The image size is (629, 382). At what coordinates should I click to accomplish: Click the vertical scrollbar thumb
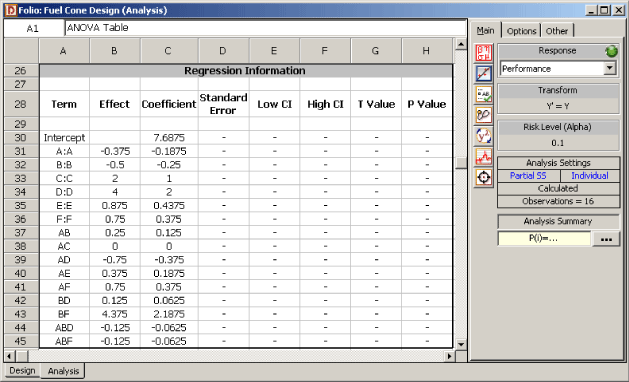point(461,162)
